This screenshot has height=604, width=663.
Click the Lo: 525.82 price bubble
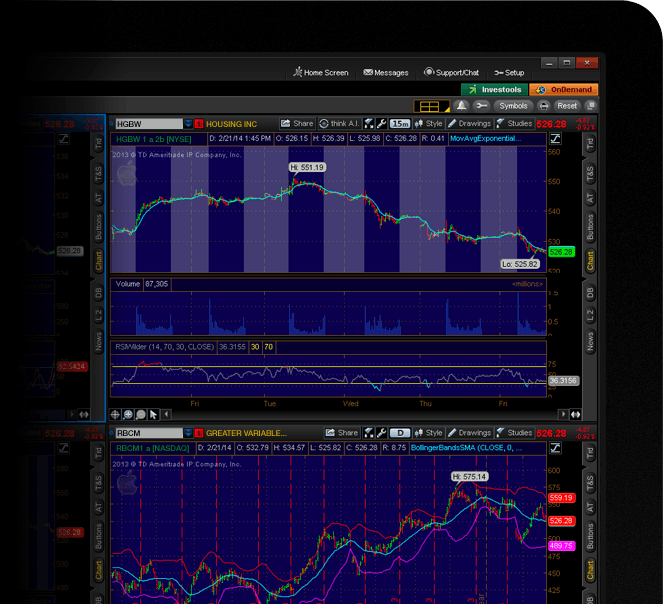[520, 264]
